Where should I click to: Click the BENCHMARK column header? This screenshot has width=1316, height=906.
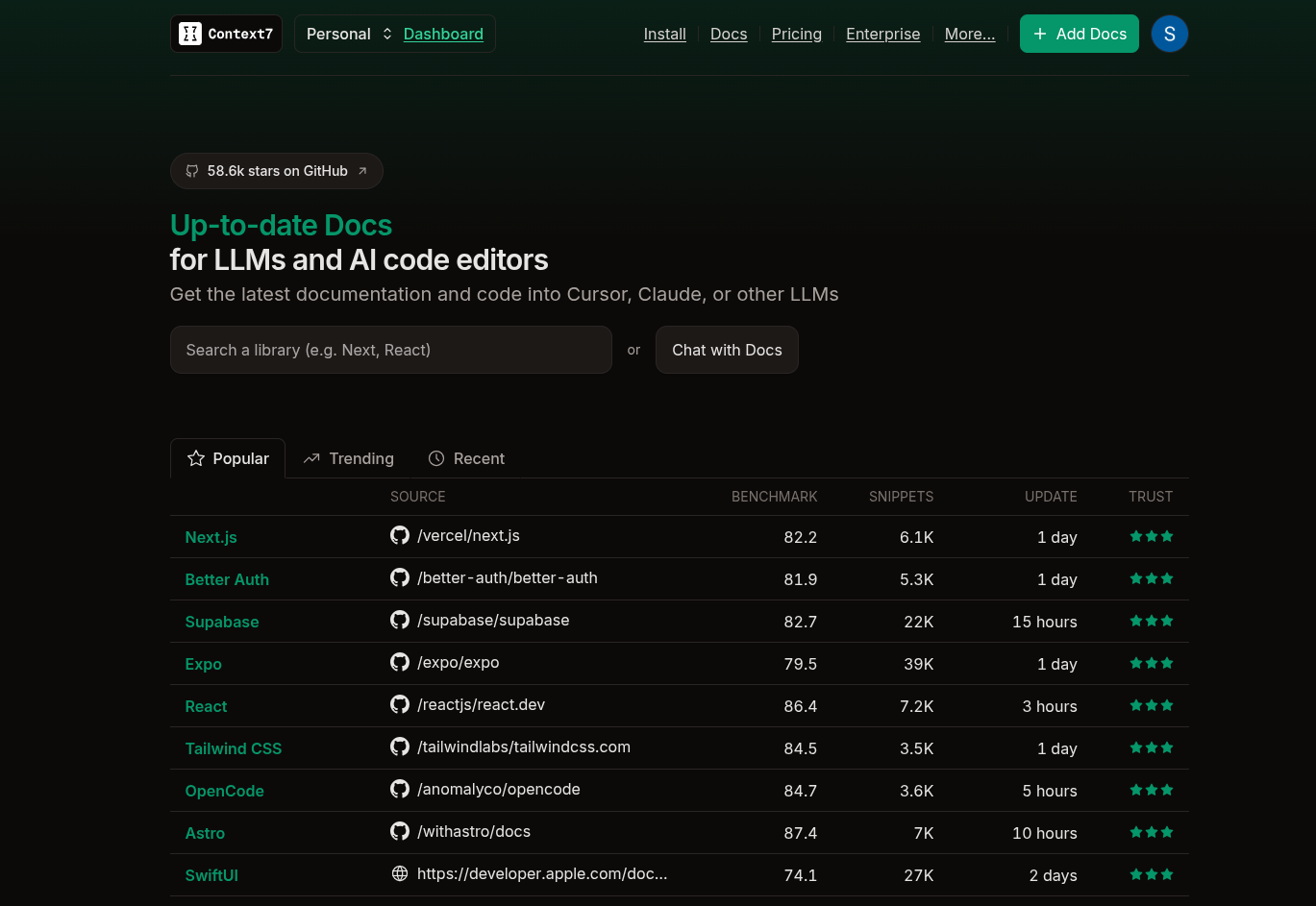click(x=774, y=497)
